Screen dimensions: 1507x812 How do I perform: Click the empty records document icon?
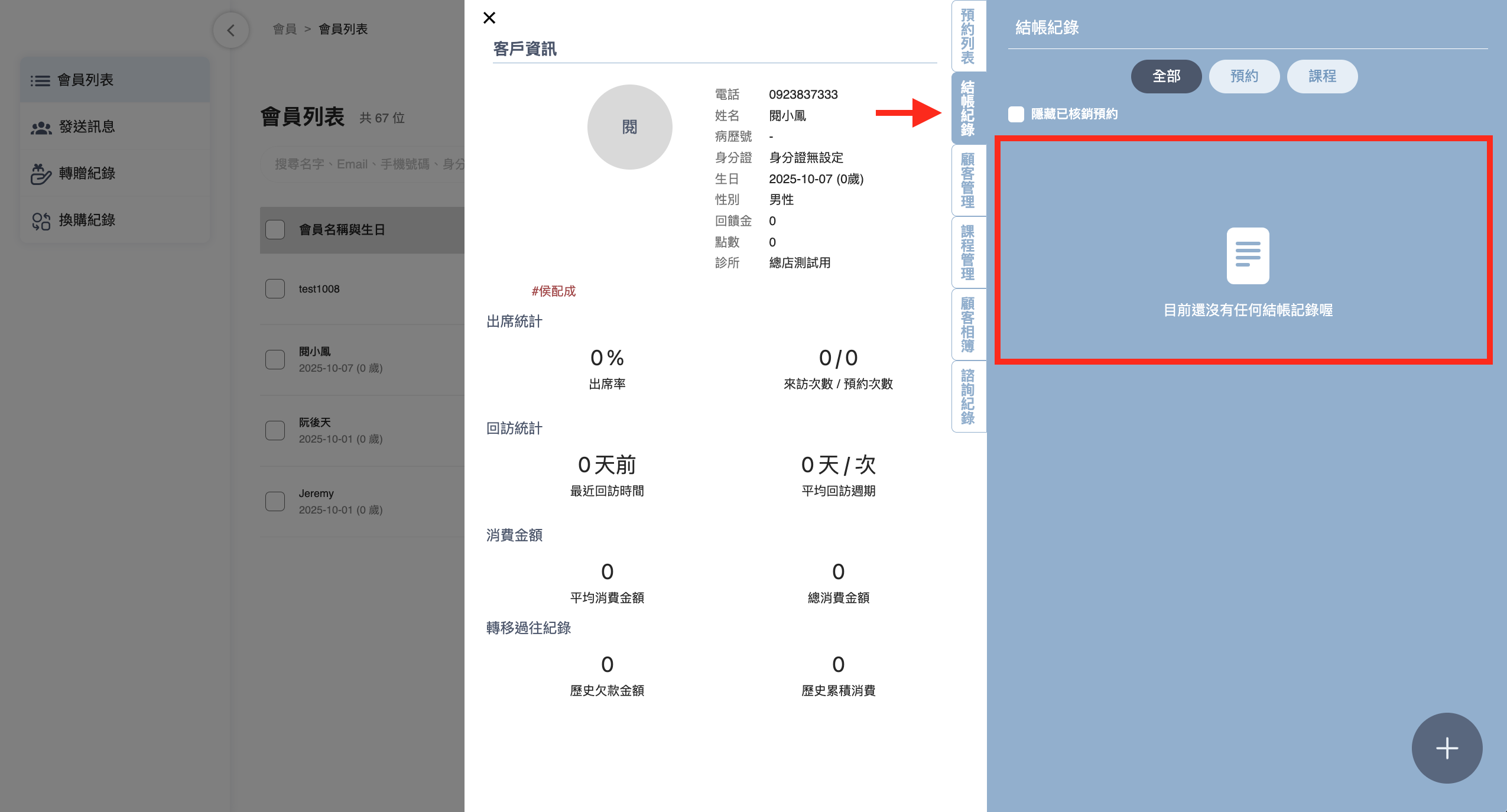[1248, 255]
